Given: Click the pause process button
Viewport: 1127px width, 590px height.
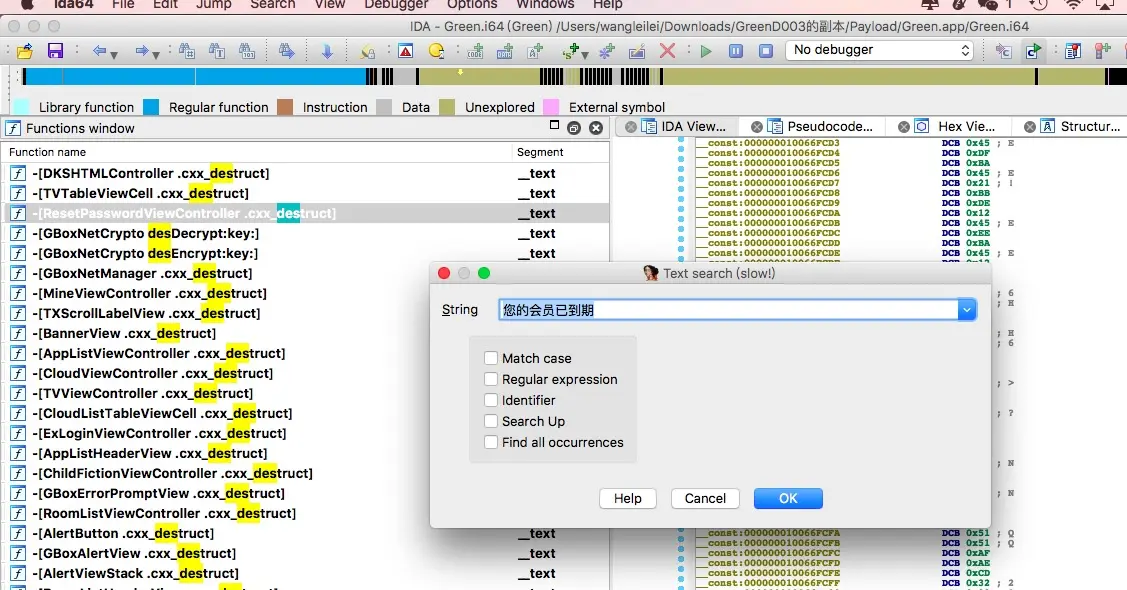Looking at the screenshot, I should pos(736,51).
